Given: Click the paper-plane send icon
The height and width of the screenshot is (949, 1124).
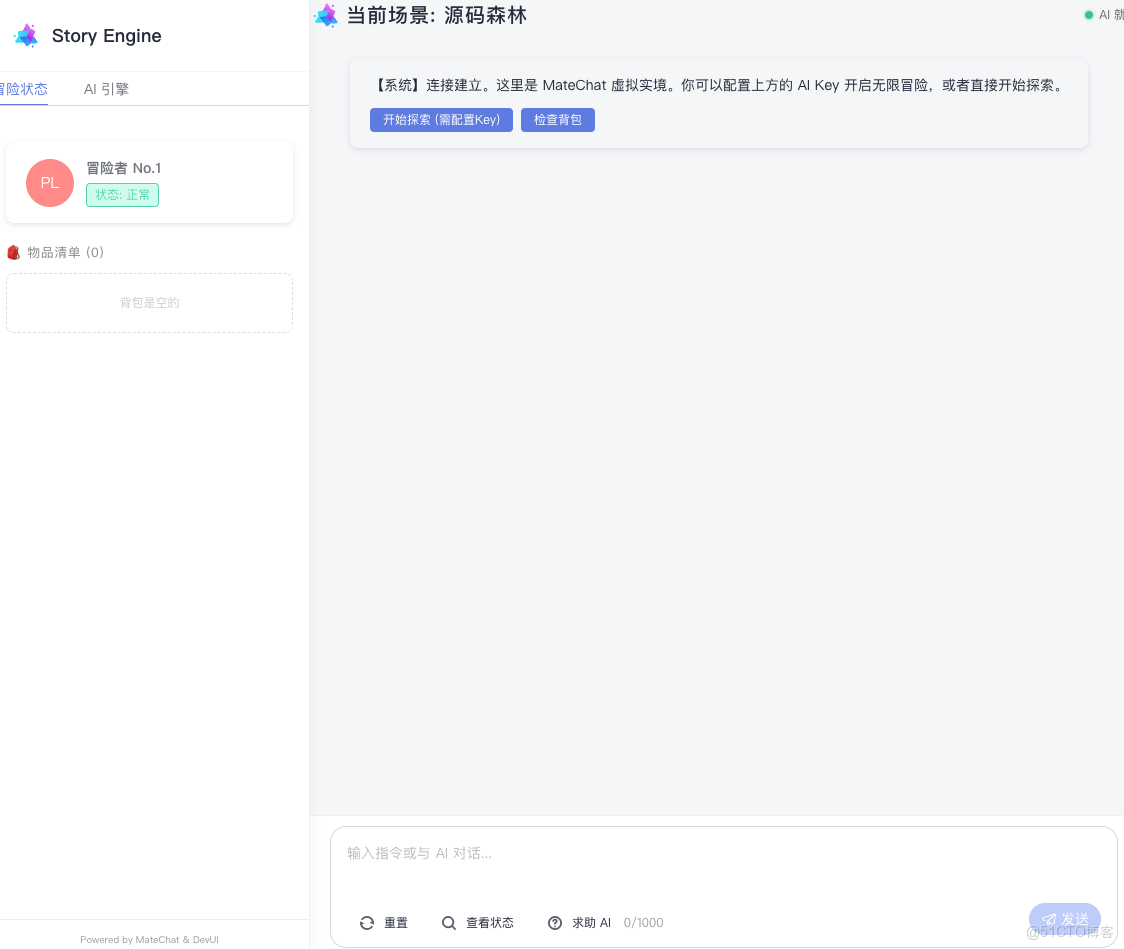Looking at the screenshot, I should point(1051,919).
